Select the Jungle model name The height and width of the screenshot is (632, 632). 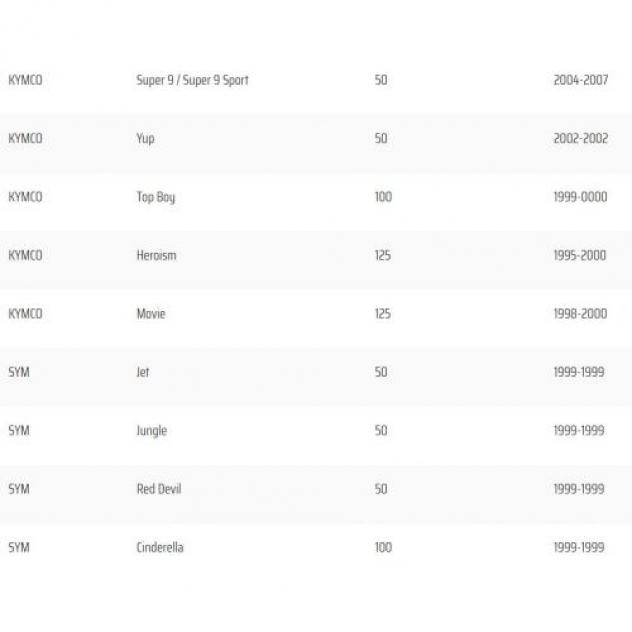[x=152, y=431]
